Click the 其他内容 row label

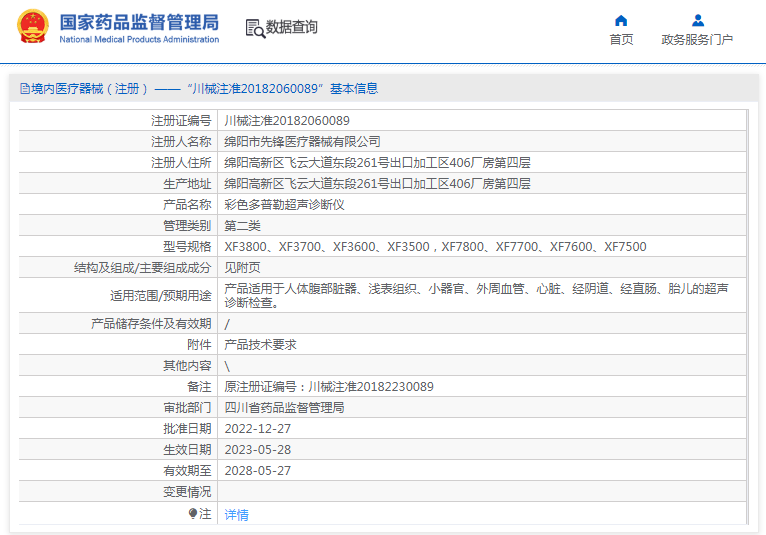187,365
